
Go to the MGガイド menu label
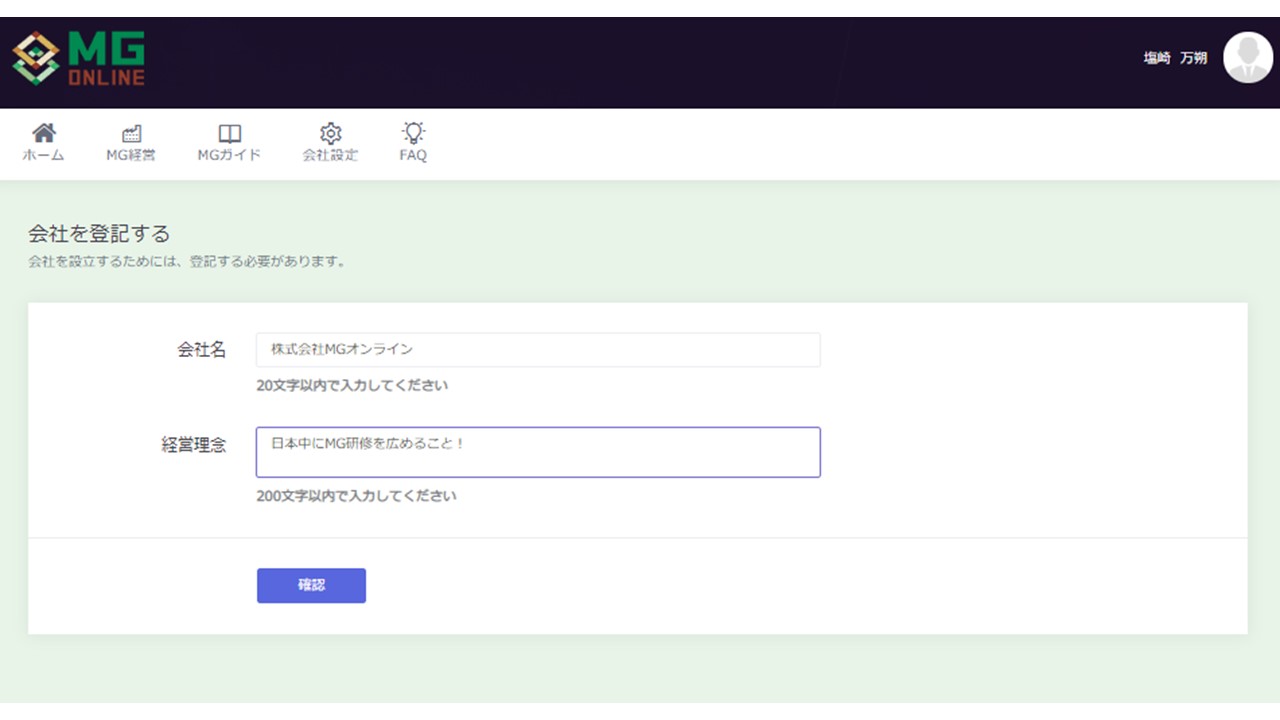coord(230,156)
